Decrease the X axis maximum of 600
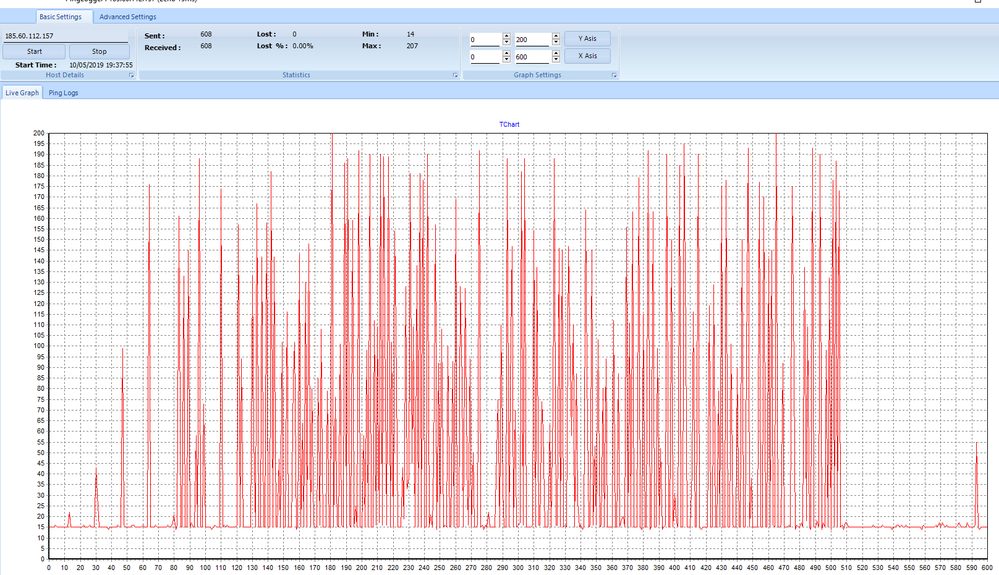The image size is (999, 575). click(x=556, y=60)
